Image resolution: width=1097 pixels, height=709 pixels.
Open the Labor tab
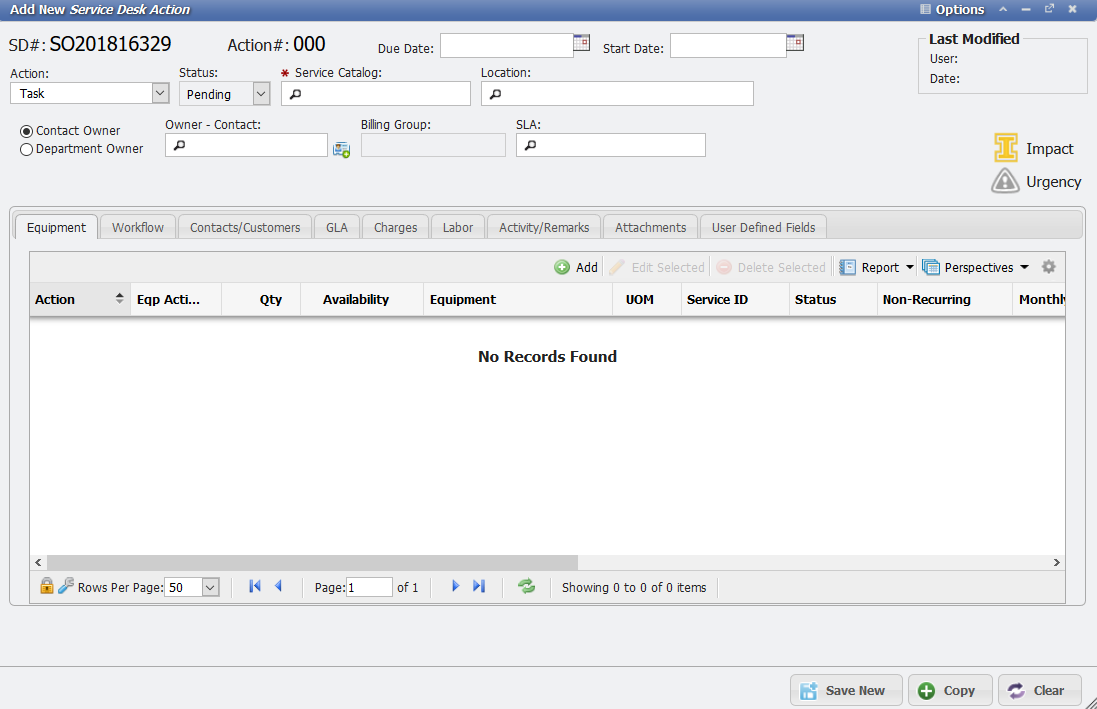tap(458, 227)
